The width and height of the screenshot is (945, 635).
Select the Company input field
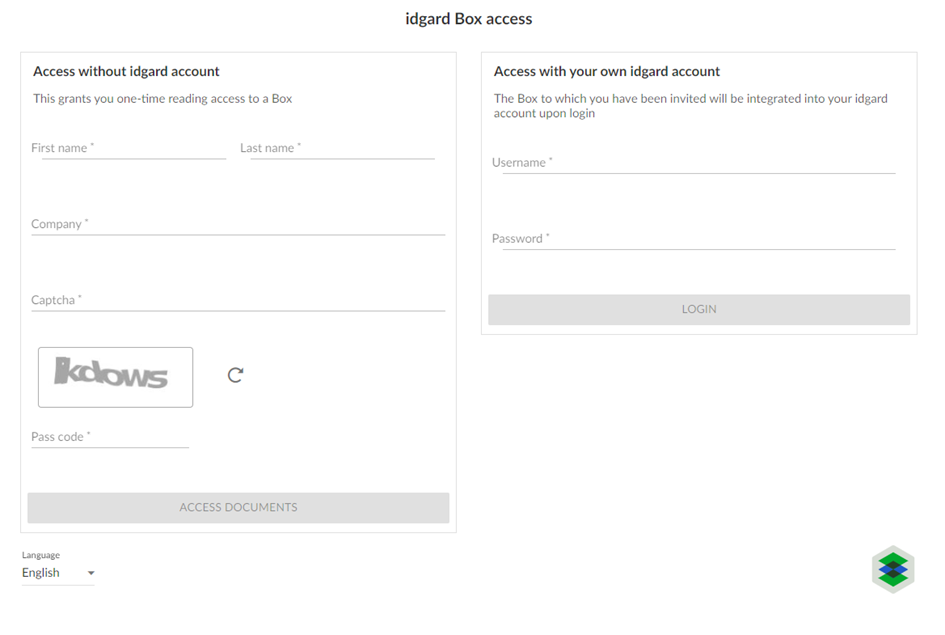coord(238,224)
